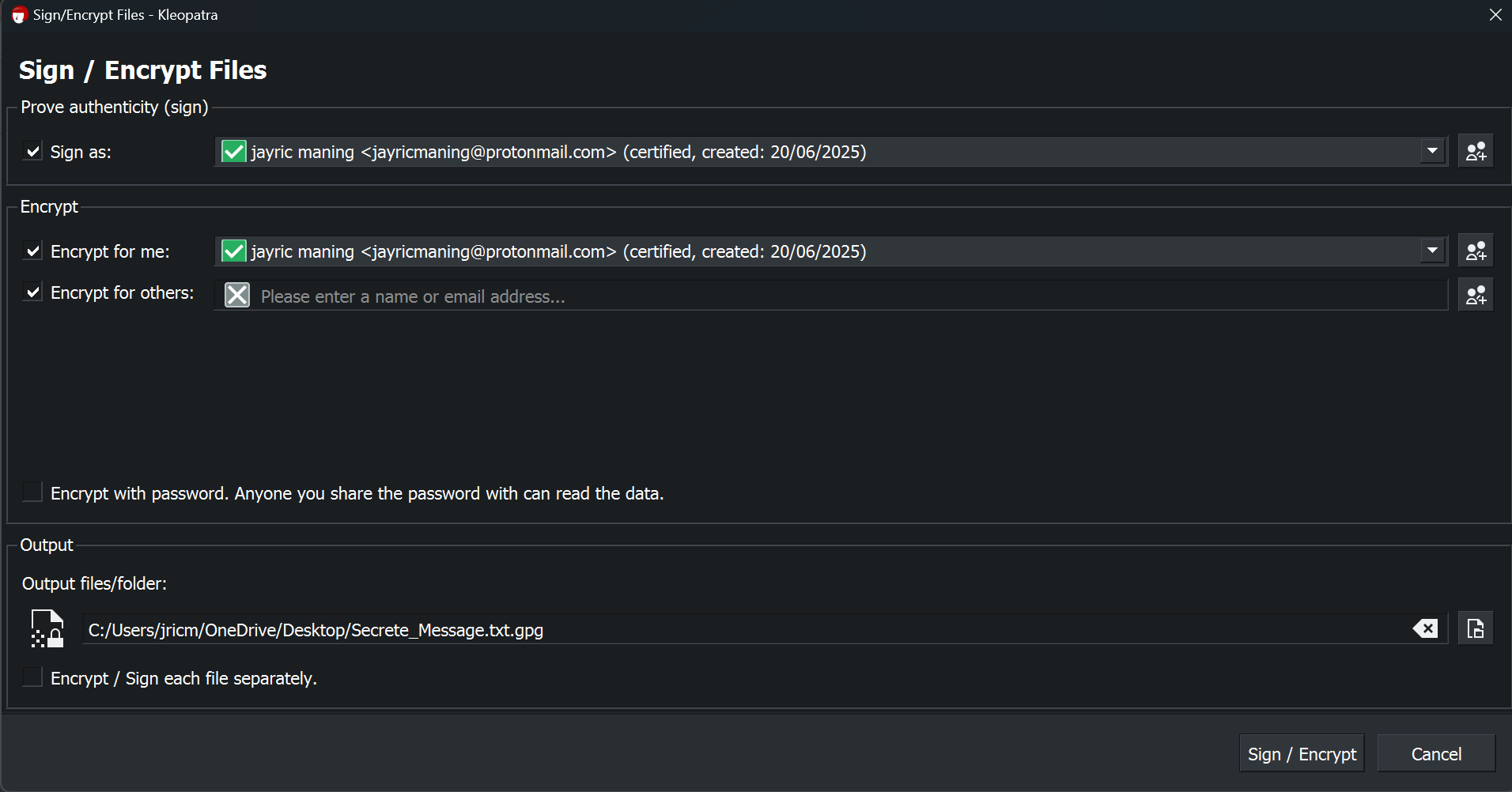The image size is (1512, 792).
Task: Click the Kleopatra app icon in title bar
Action: [x=19, y=15]
